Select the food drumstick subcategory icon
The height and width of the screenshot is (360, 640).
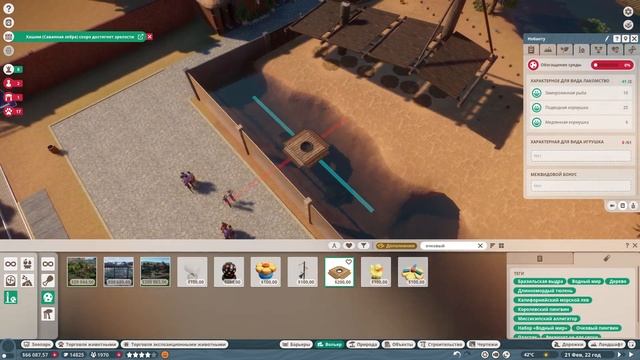point(48,280)
